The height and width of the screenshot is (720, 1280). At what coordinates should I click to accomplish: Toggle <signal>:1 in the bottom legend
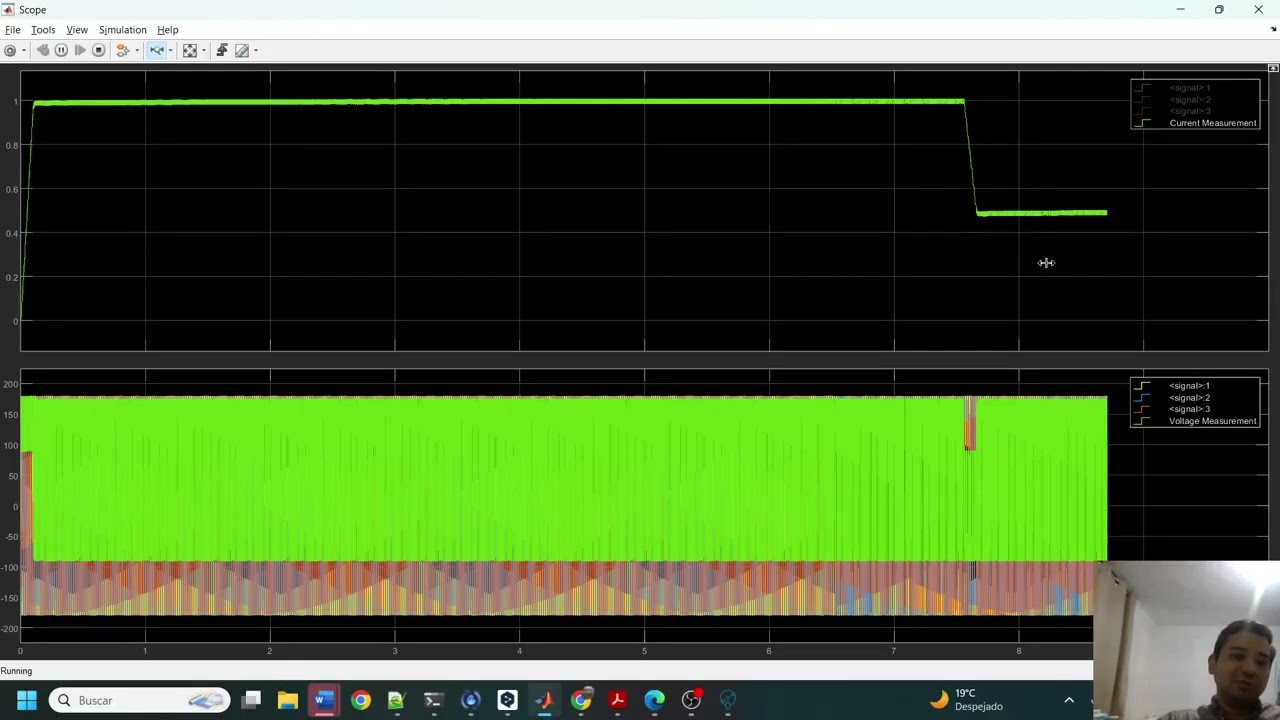click(x=1189, y=386)
